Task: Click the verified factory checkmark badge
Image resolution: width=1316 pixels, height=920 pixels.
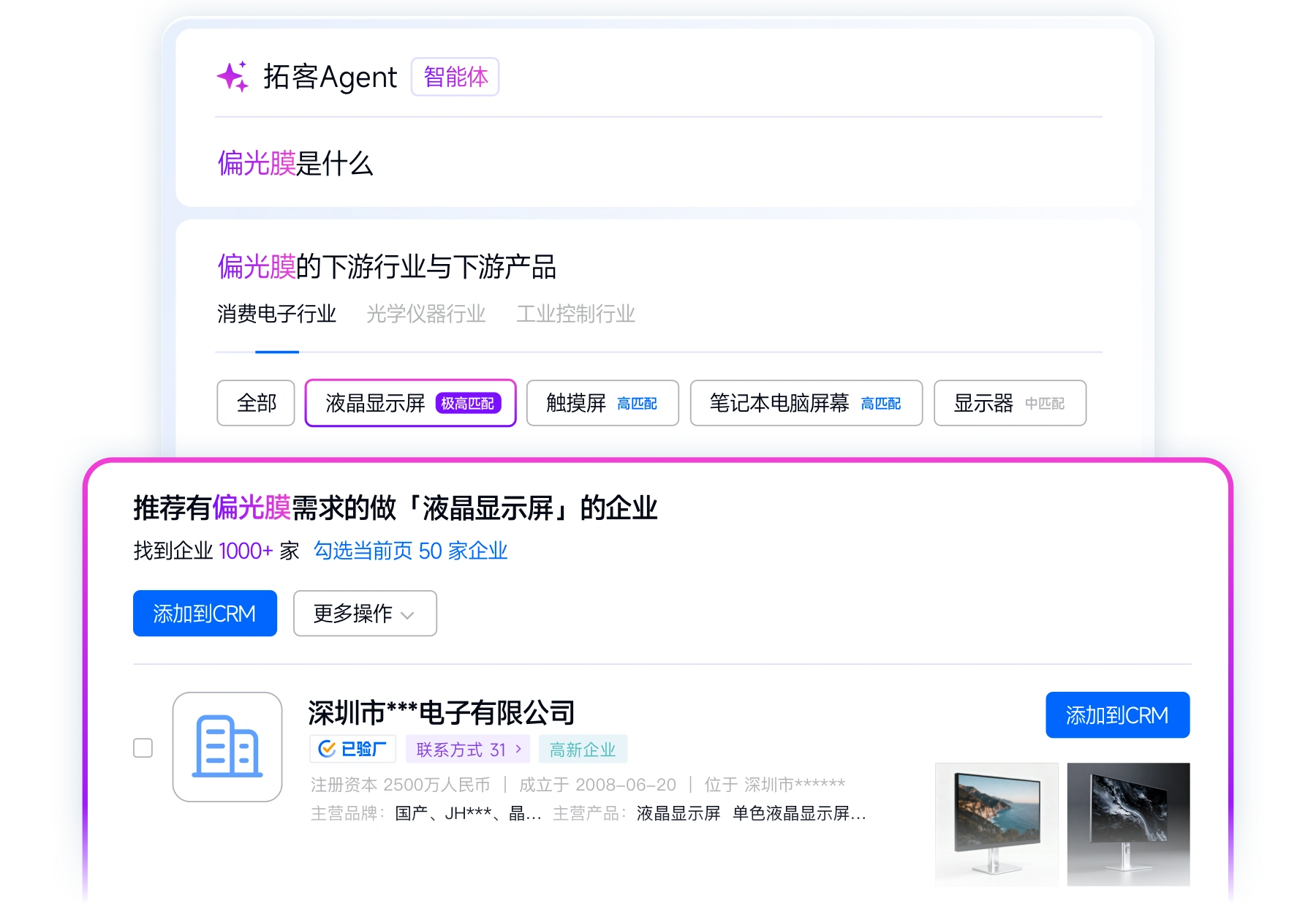Action: 352,749
